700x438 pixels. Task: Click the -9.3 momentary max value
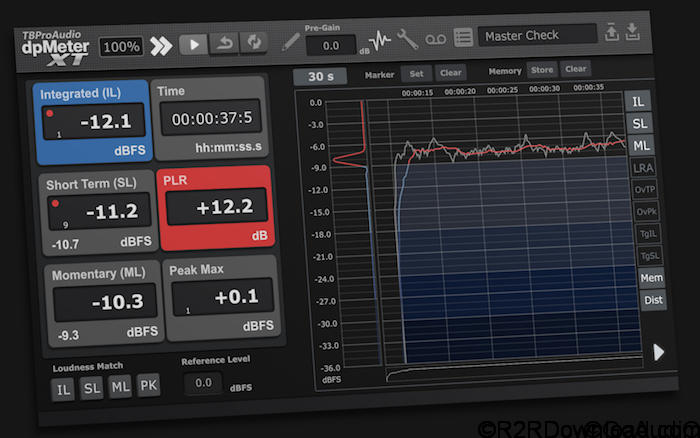pos(68,335)
